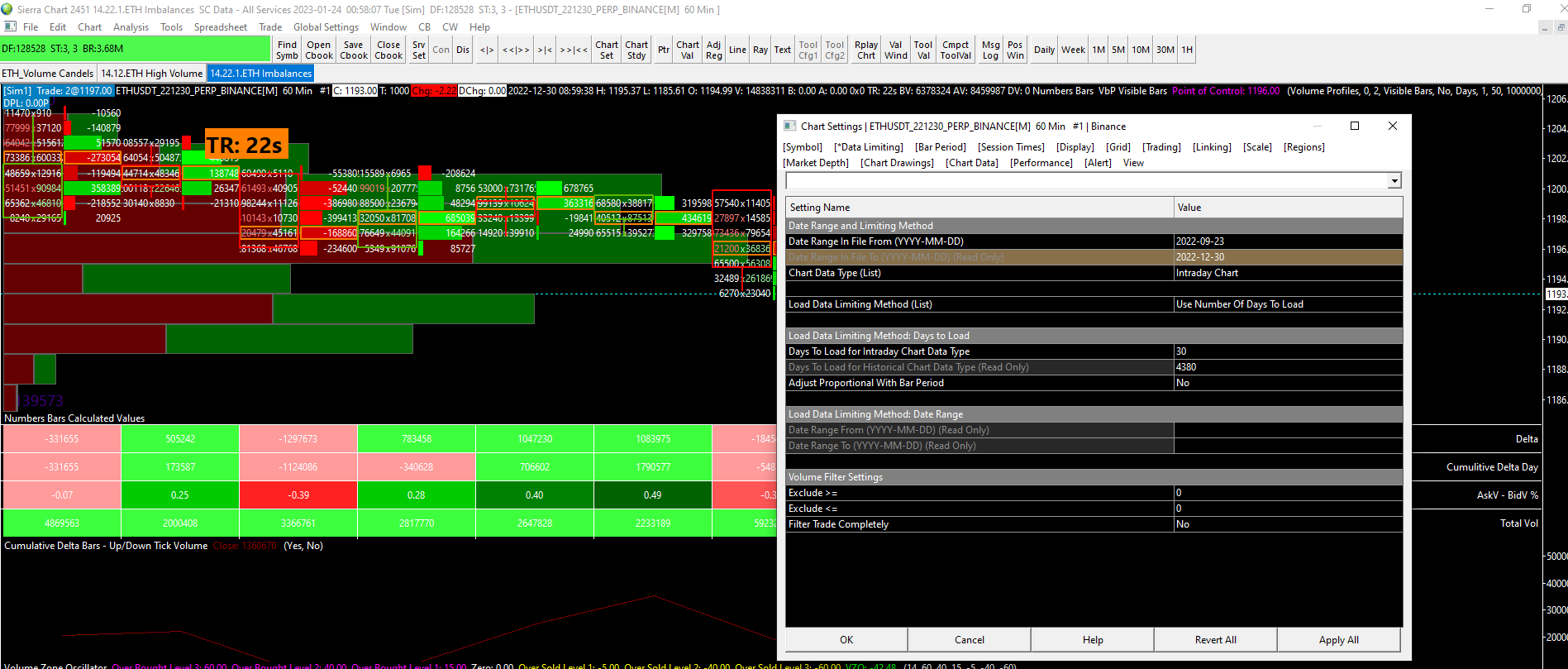Maximize the Chart Settings dialog

1354,126
